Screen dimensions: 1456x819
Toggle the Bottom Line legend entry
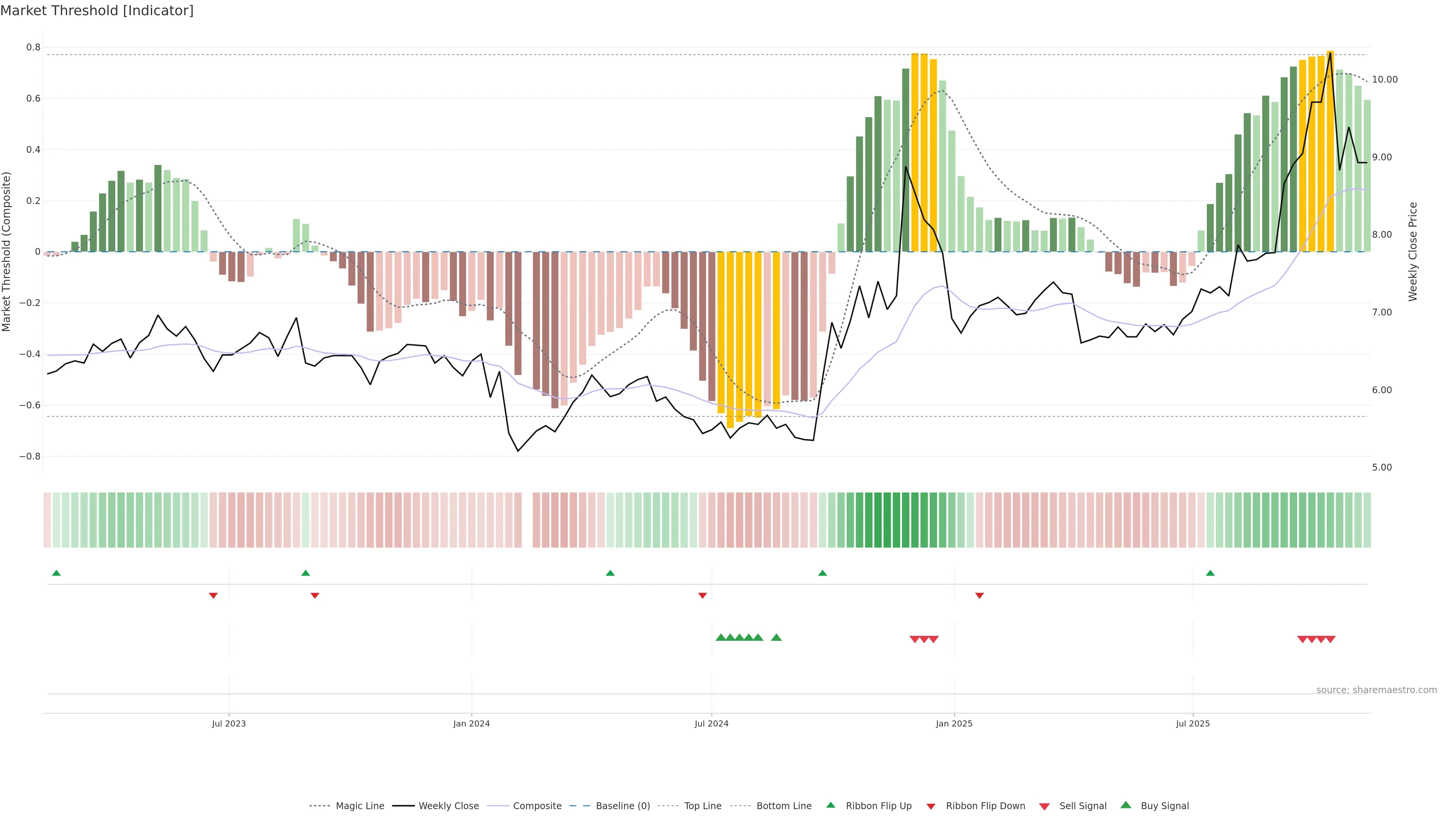coord(783,806)
